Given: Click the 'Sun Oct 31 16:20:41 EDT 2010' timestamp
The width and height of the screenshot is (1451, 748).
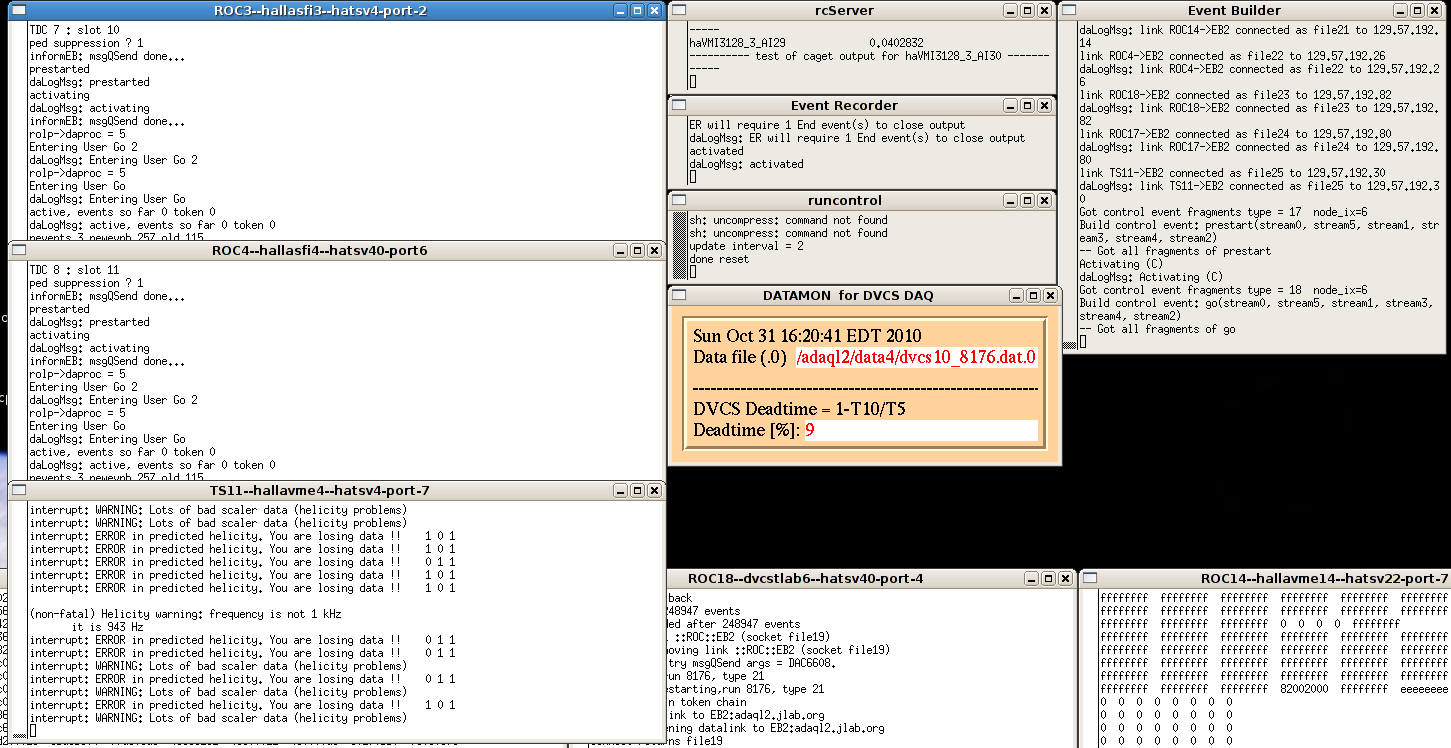Looking at the screenshot, I should click(x=807, y=336).
